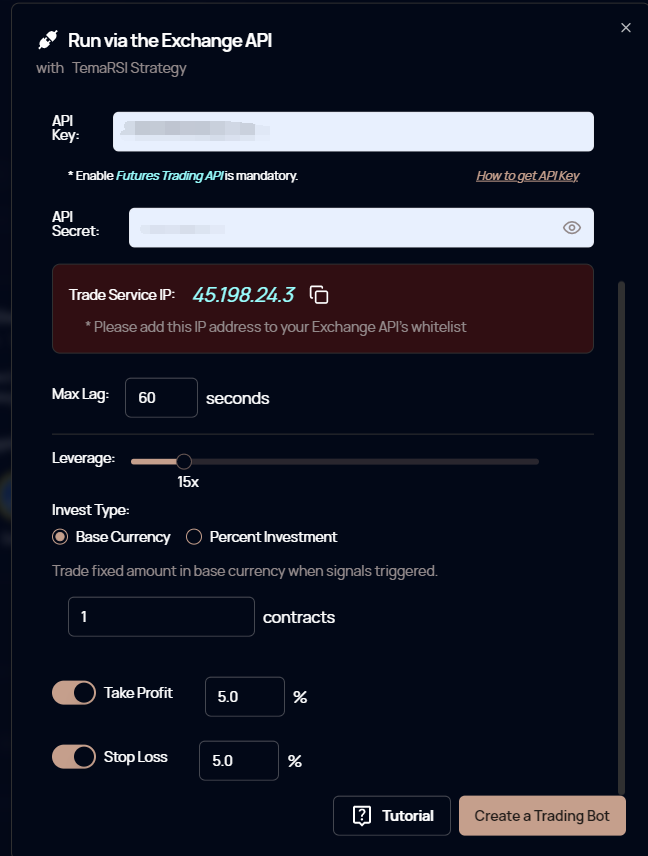This screenshot has width=648, height=856.
Task: Open the Tutorial button
Action: coord(392,816)
